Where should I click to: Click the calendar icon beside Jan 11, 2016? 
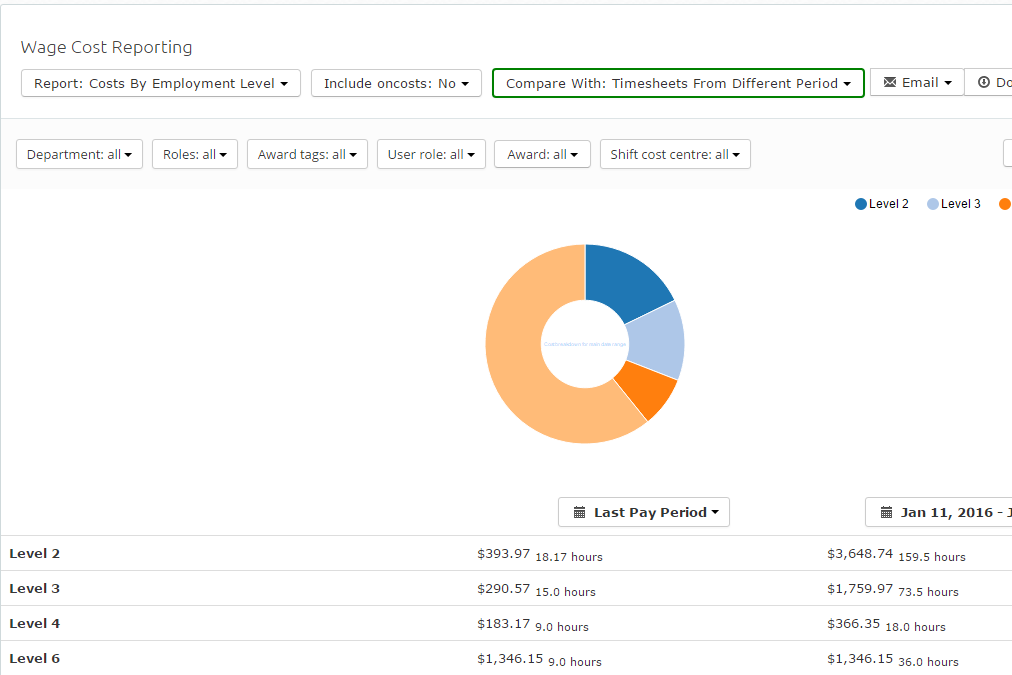(886, 512)
